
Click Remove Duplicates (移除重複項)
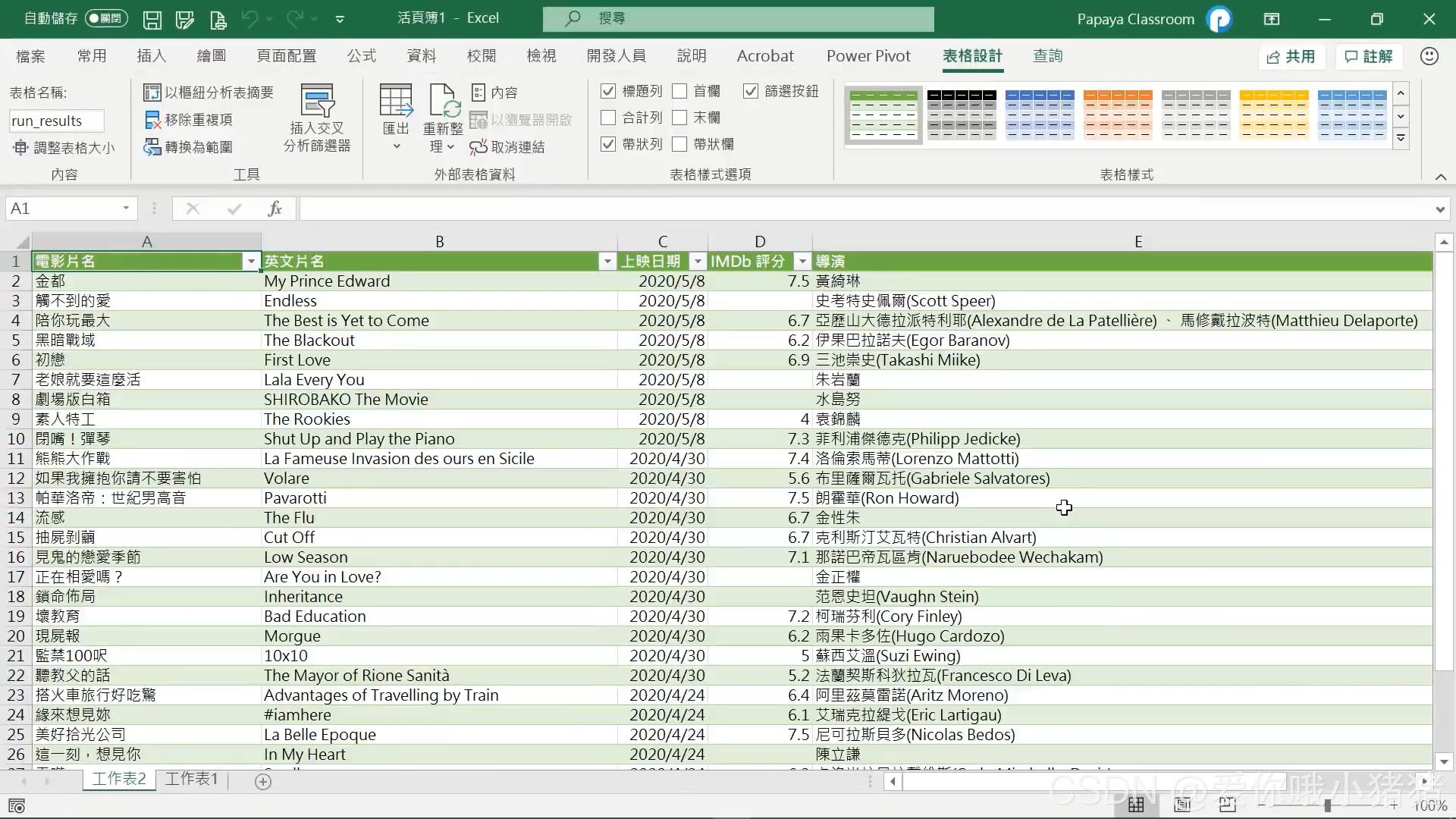point(189,120)
